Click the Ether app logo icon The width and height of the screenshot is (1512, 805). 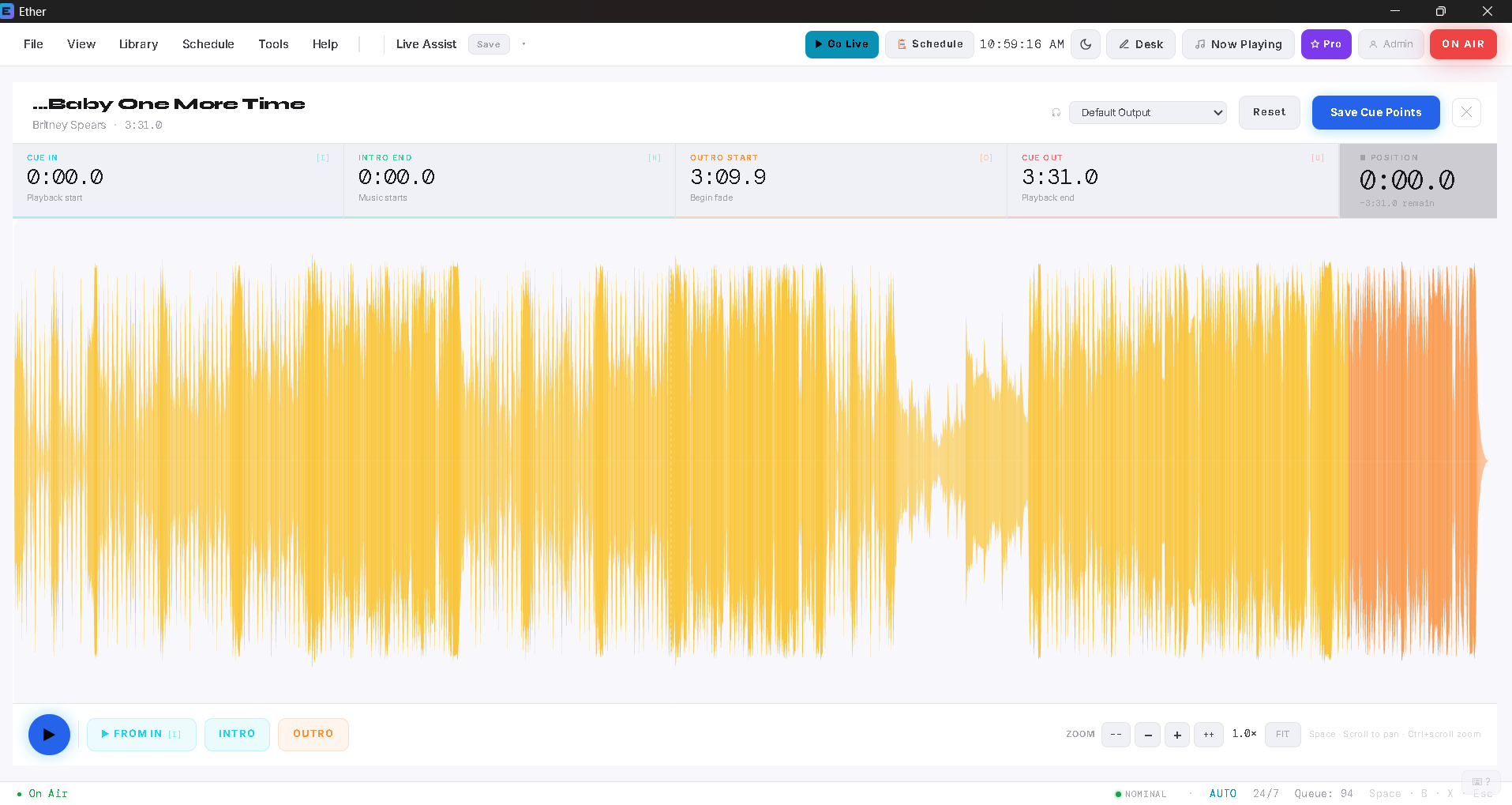7,11
